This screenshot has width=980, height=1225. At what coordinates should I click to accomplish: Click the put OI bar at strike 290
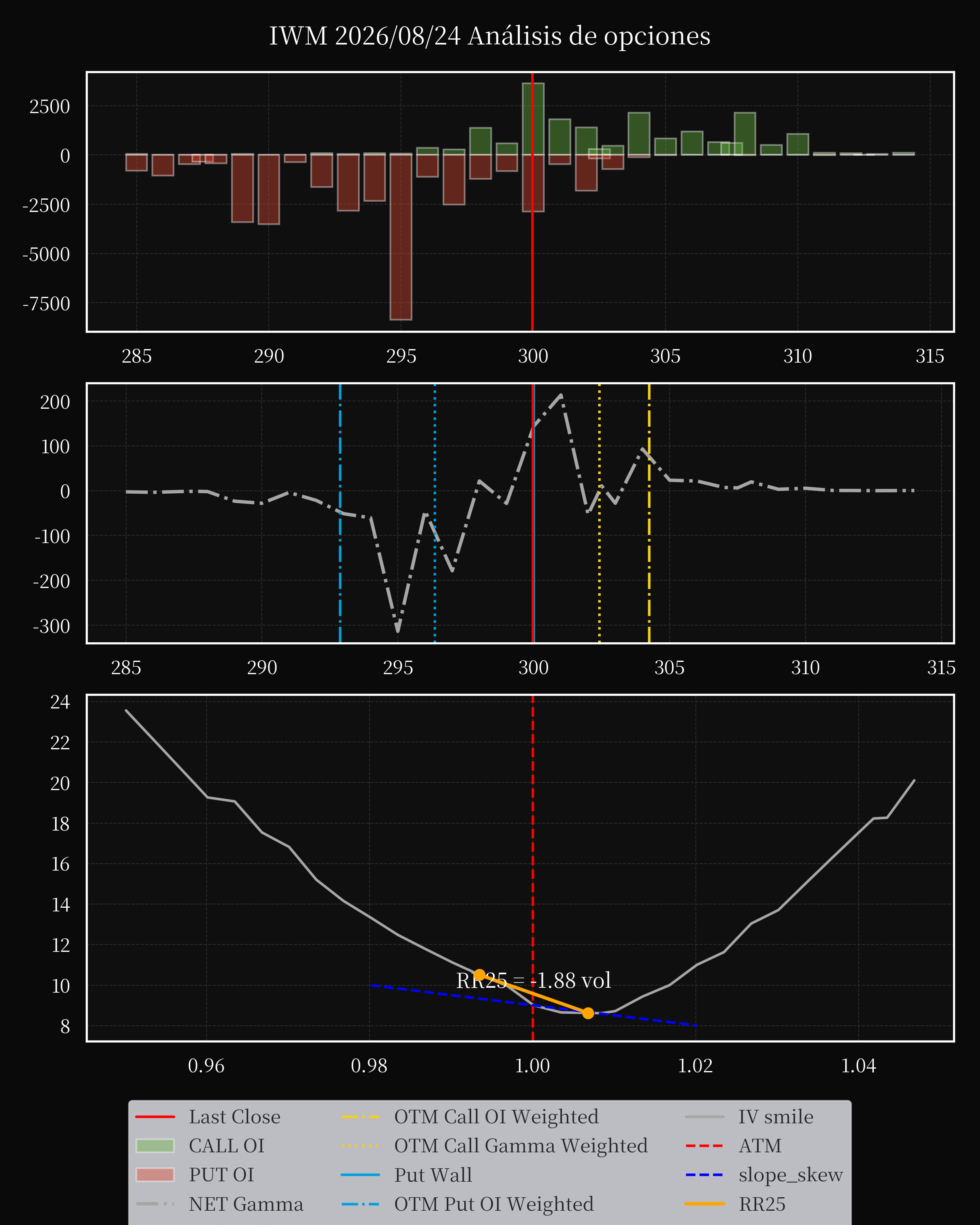pos(269,189)
